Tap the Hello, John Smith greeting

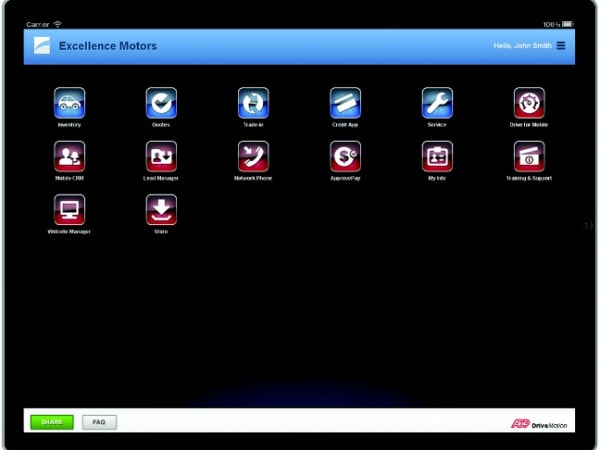(x=522, y=45)
